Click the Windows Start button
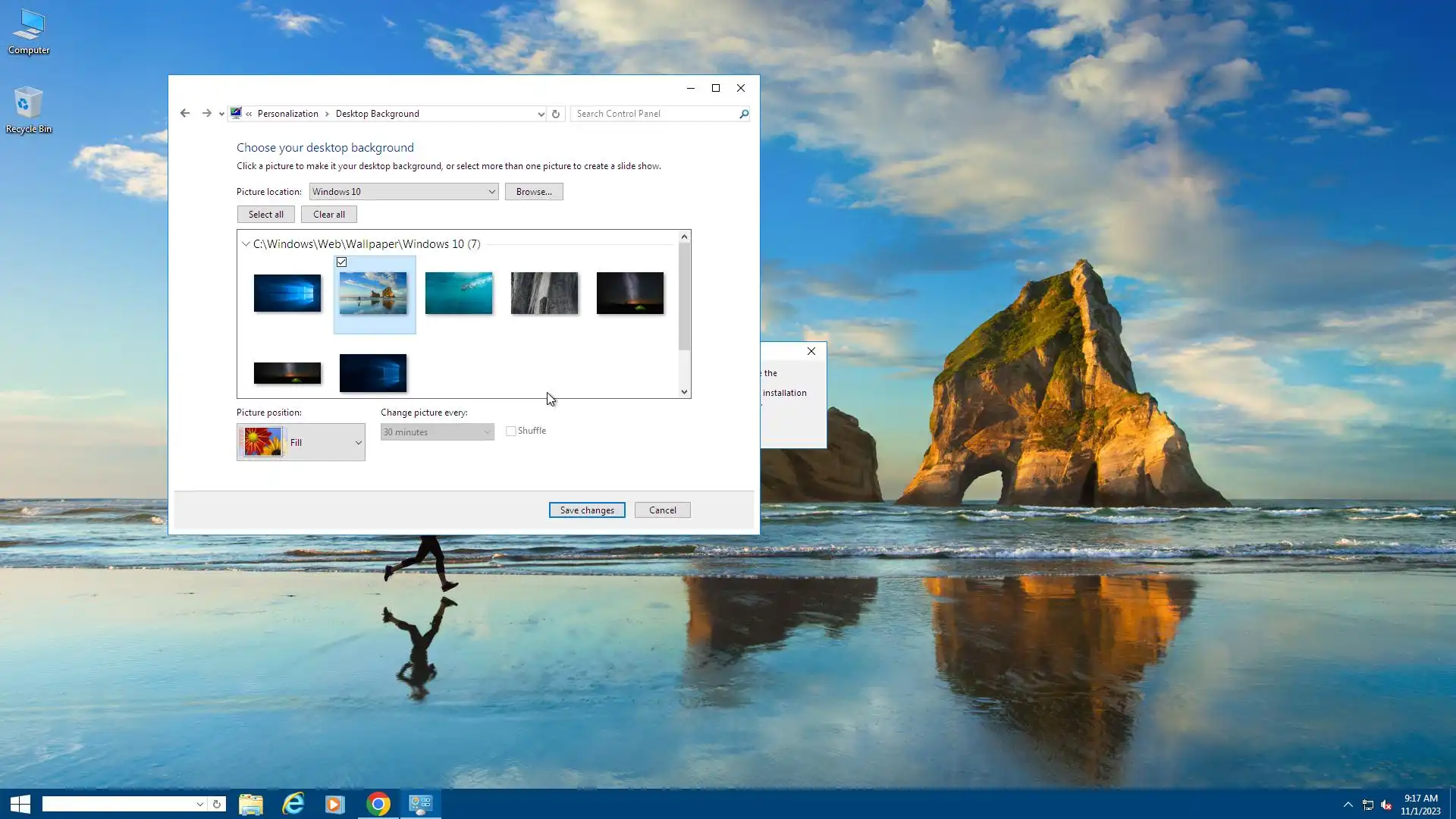Image resolution: width=1456 pixels, height=819 pixels. pos(20,804)
